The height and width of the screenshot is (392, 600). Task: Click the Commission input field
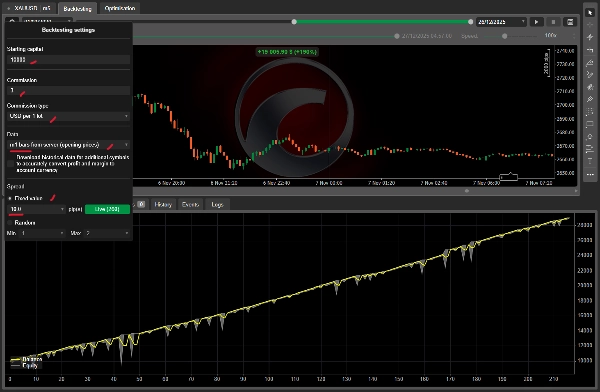(68, 90)
